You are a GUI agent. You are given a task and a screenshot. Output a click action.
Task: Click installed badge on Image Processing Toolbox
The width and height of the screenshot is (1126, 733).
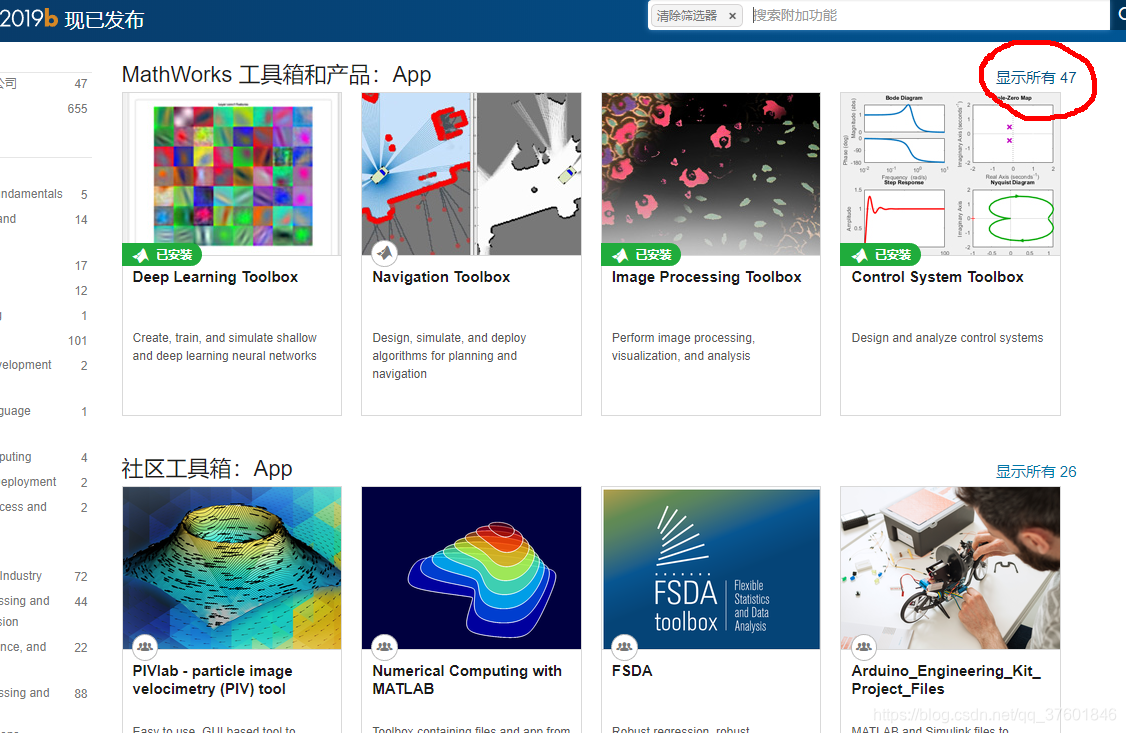coord(641,255)
